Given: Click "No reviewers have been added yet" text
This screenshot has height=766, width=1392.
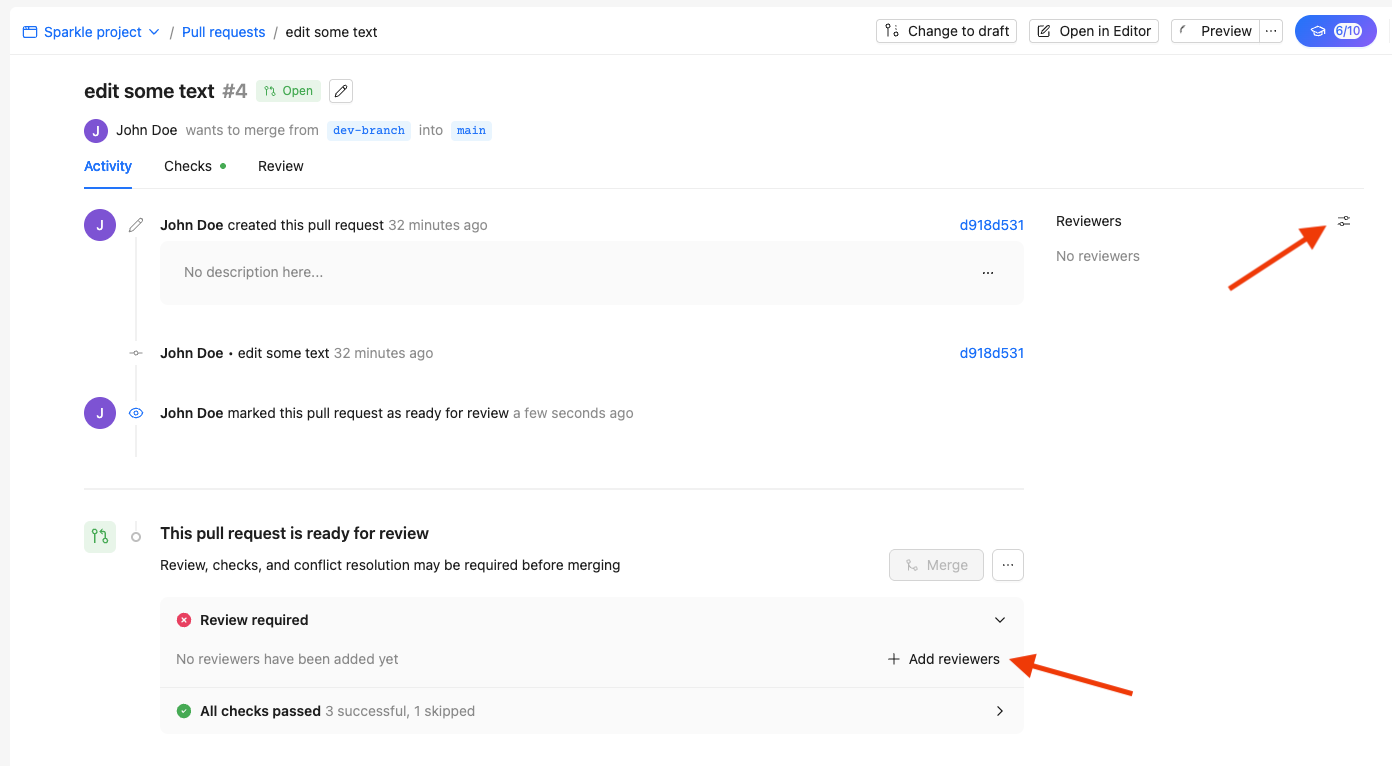Looking at the screenshot, I should click(x=287, y=659).
